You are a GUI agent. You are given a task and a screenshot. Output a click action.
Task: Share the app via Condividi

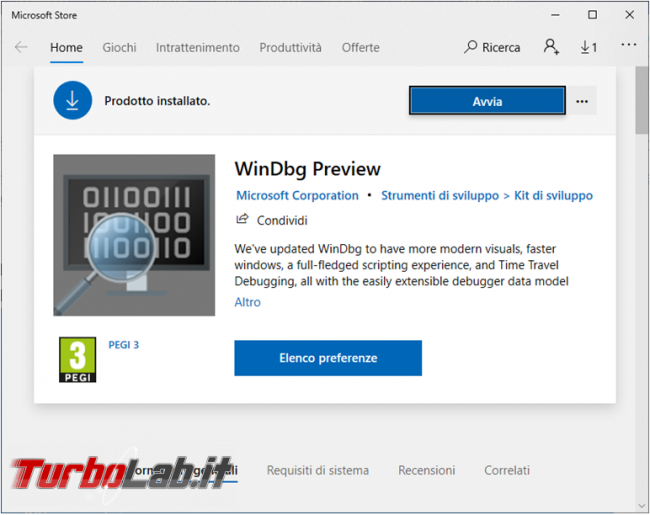(x=272, y=220)
